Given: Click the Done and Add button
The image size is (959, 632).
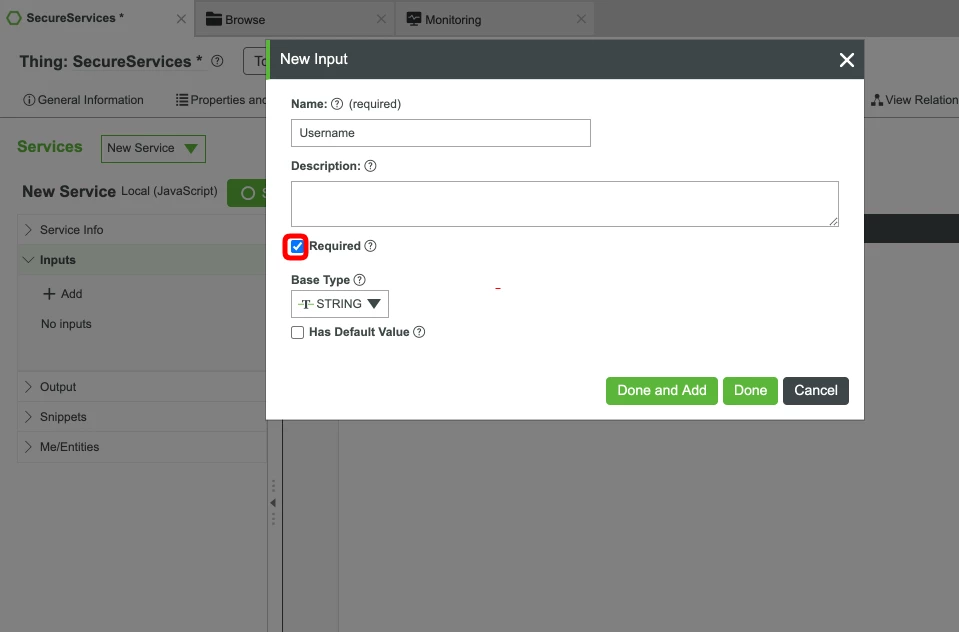Looking at the screenshot, I should pos(661,391).
